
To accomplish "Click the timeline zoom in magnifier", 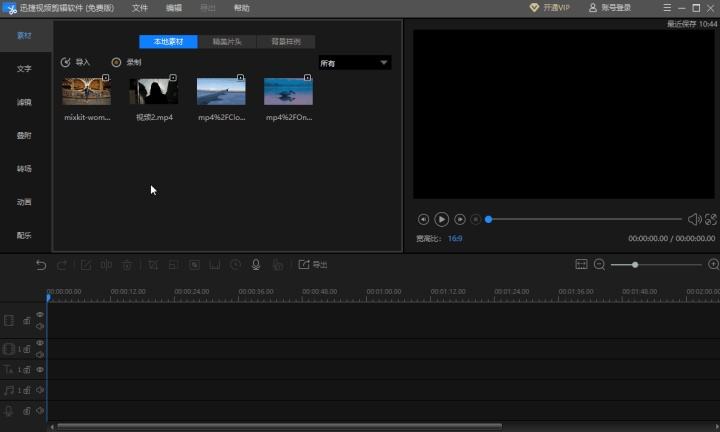I will pos(714,264).
